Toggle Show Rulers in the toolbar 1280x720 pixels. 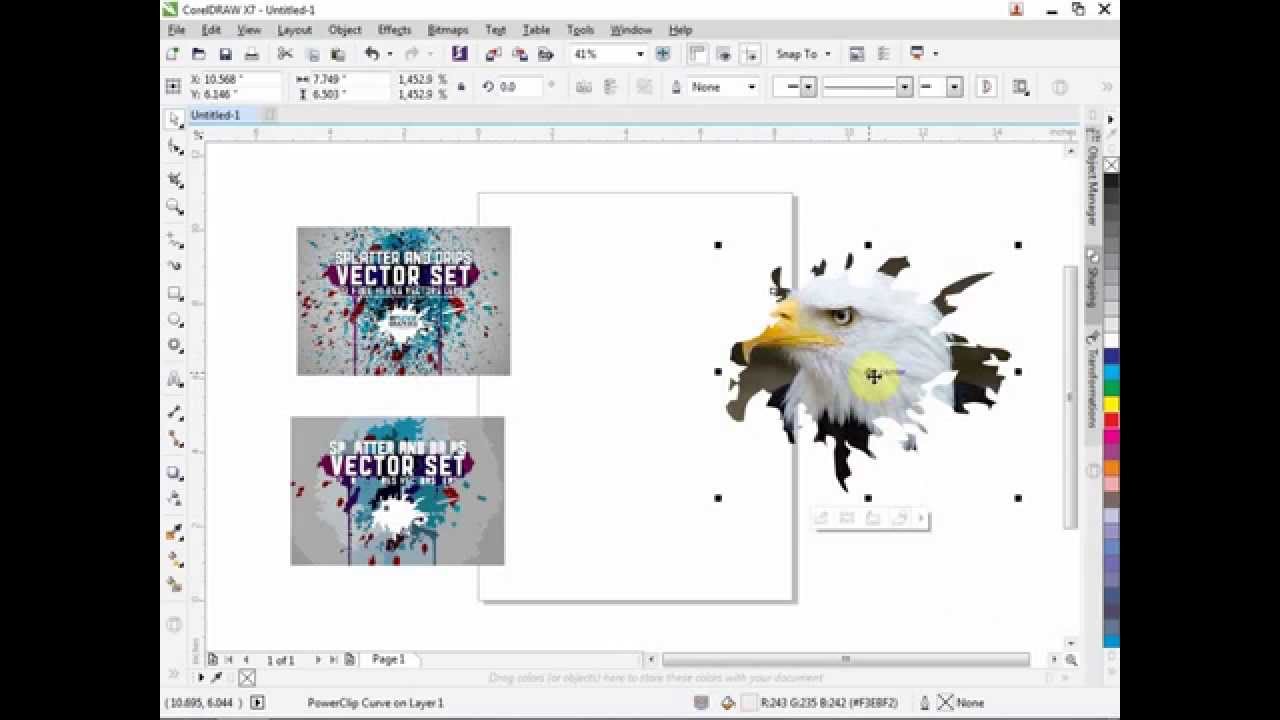click(x=697, y=54)
